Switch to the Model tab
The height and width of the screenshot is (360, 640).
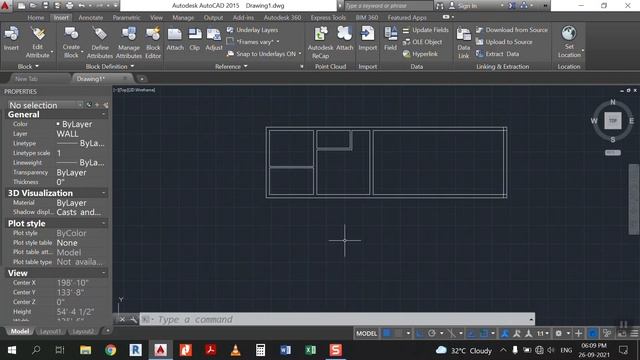(19, 331)
